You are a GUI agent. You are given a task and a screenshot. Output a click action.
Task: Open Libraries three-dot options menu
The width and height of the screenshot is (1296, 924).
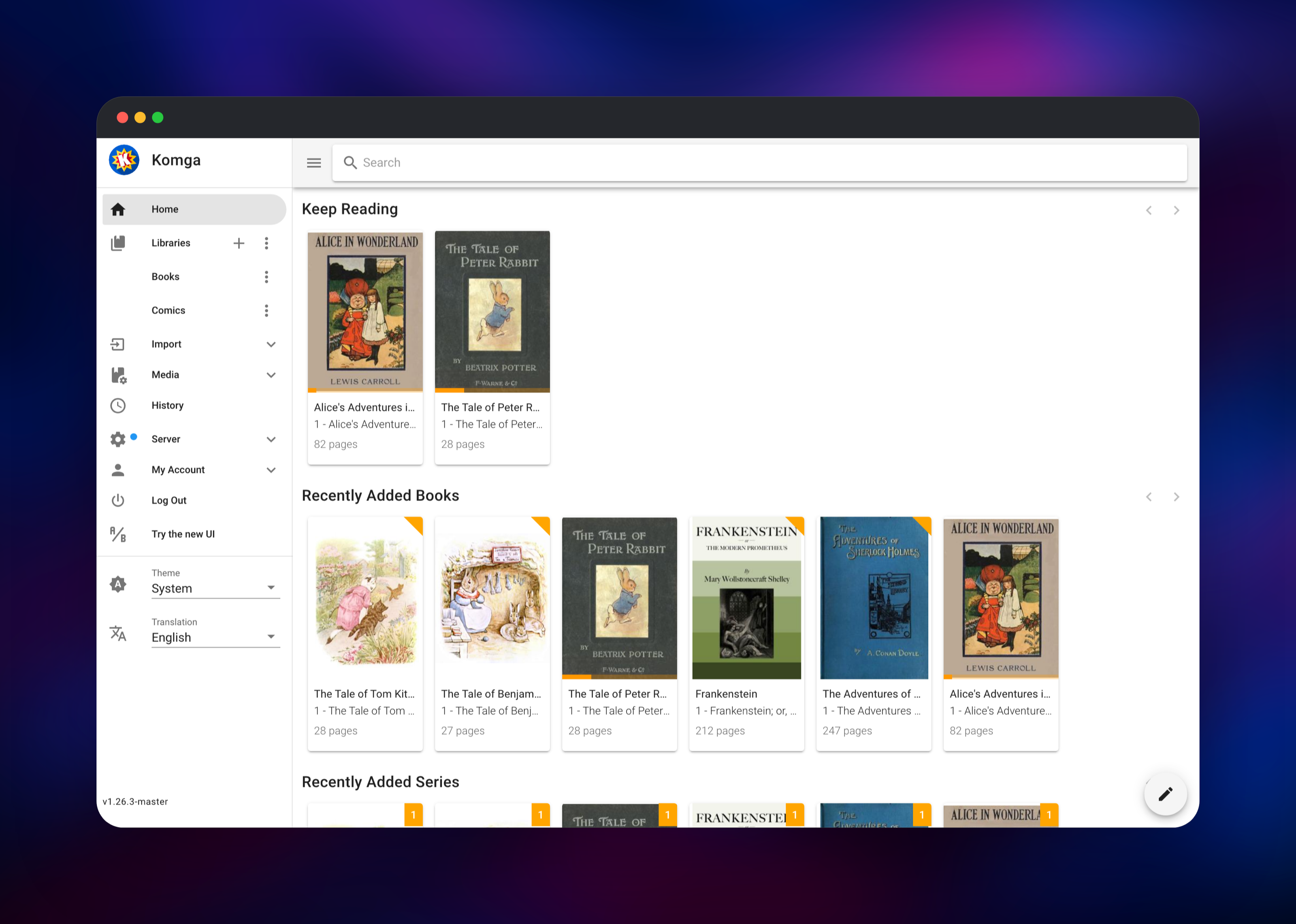[266, 243]
